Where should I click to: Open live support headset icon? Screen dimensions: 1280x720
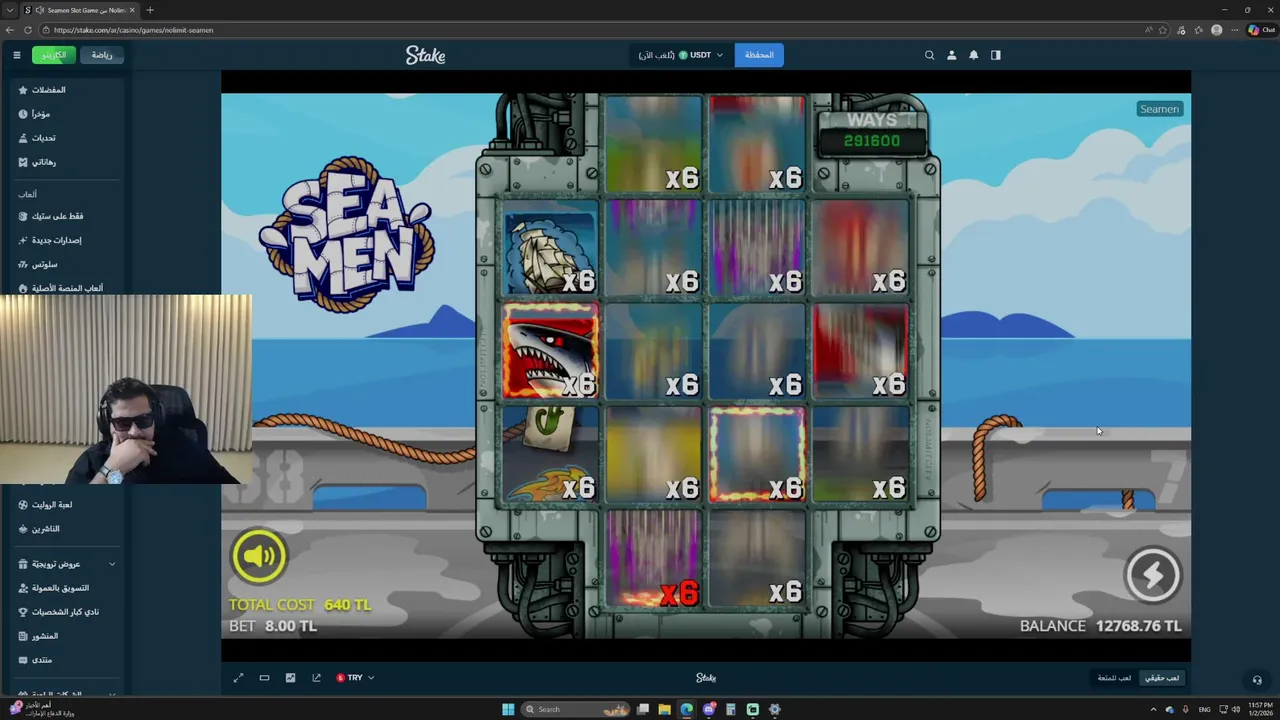(x=1257, y=680)
